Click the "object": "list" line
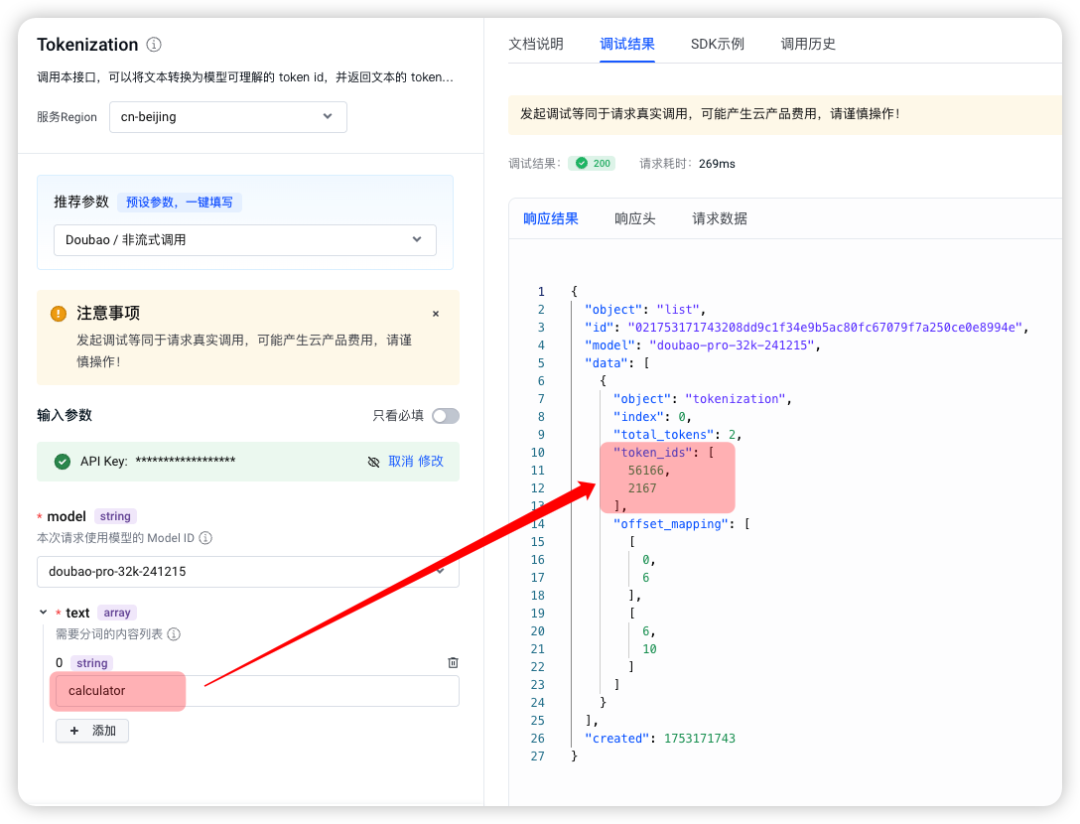This screenshot has height=824, width=1080. click(x=645, y=310)
